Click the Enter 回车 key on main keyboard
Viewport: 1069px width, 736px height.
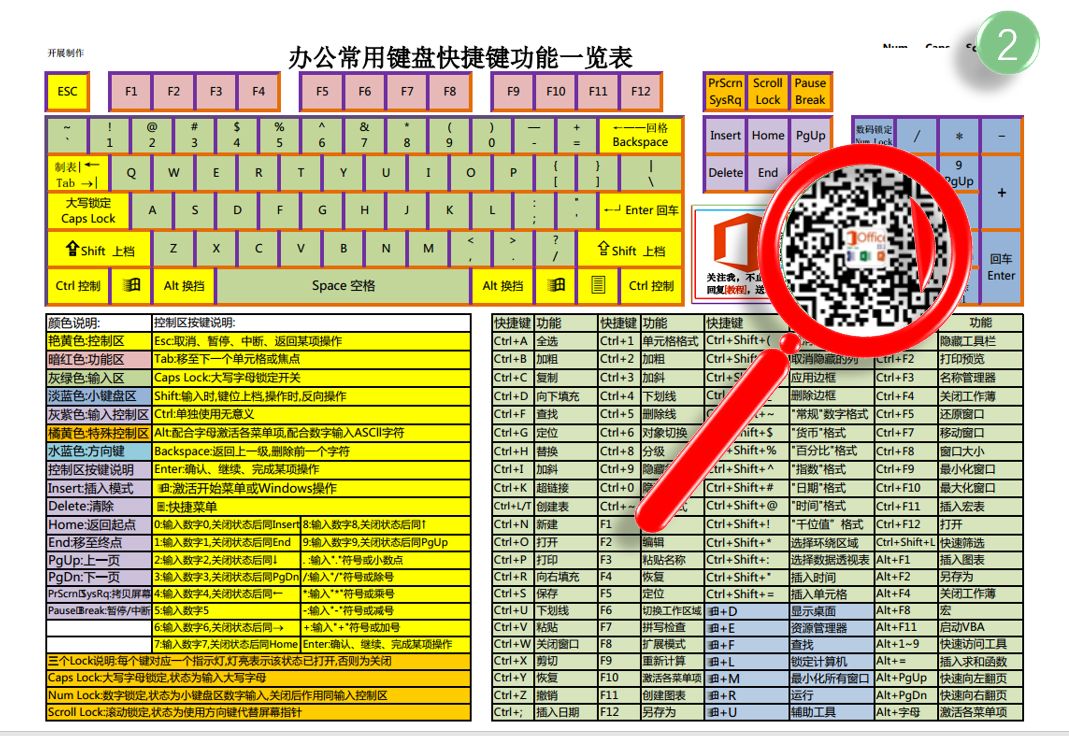click(x=640, y=211)
